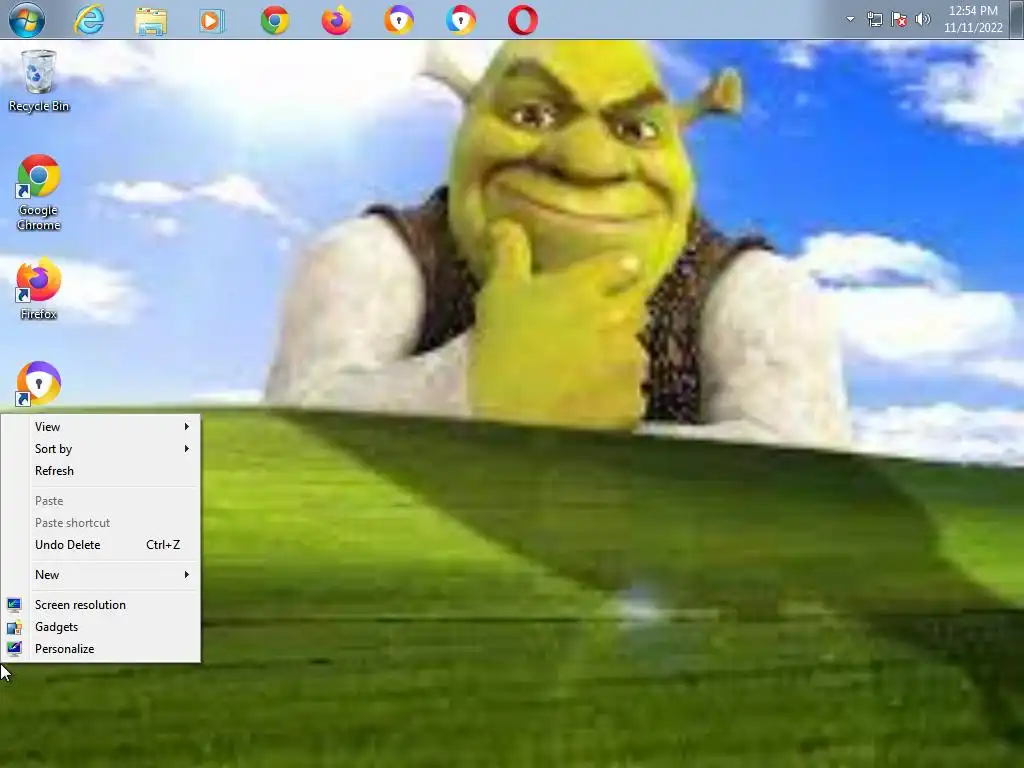The image size is (1024, 768).
Task: Click the volume speaker tray icon
Action: click(x=923, y=20)
